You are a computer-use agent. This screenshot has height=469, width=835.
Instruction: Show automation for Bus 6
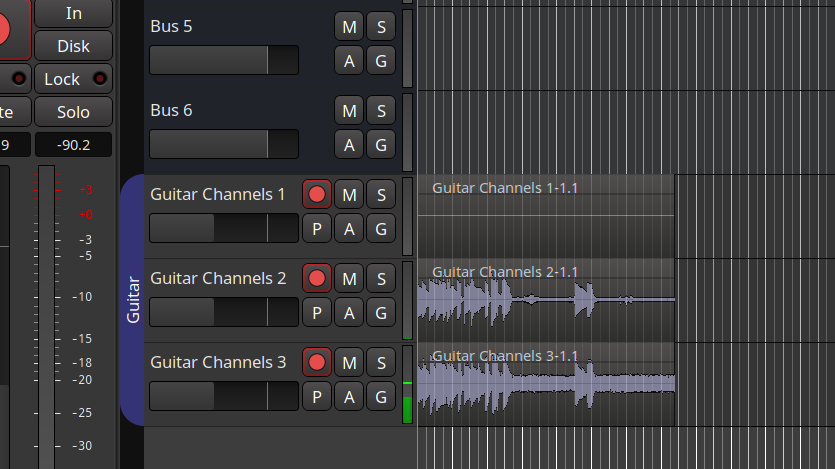coord(349,144)
